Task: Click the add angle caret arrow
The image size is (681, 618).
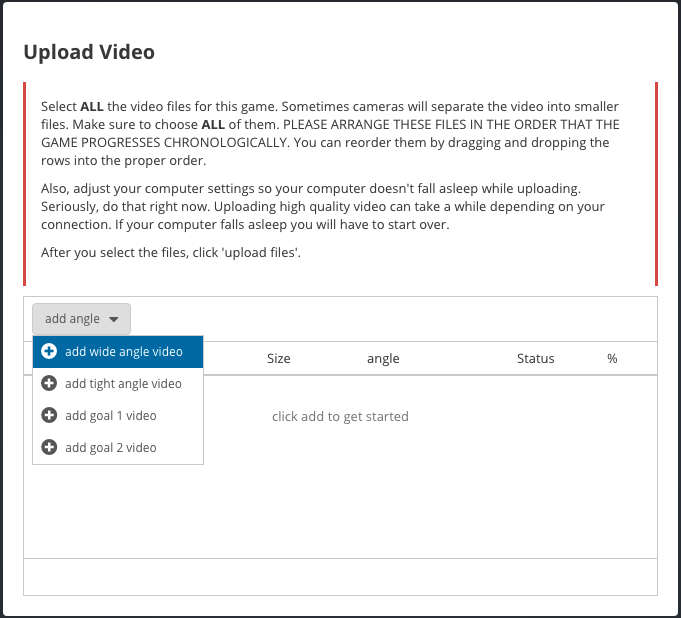Action: click(114, 319)
